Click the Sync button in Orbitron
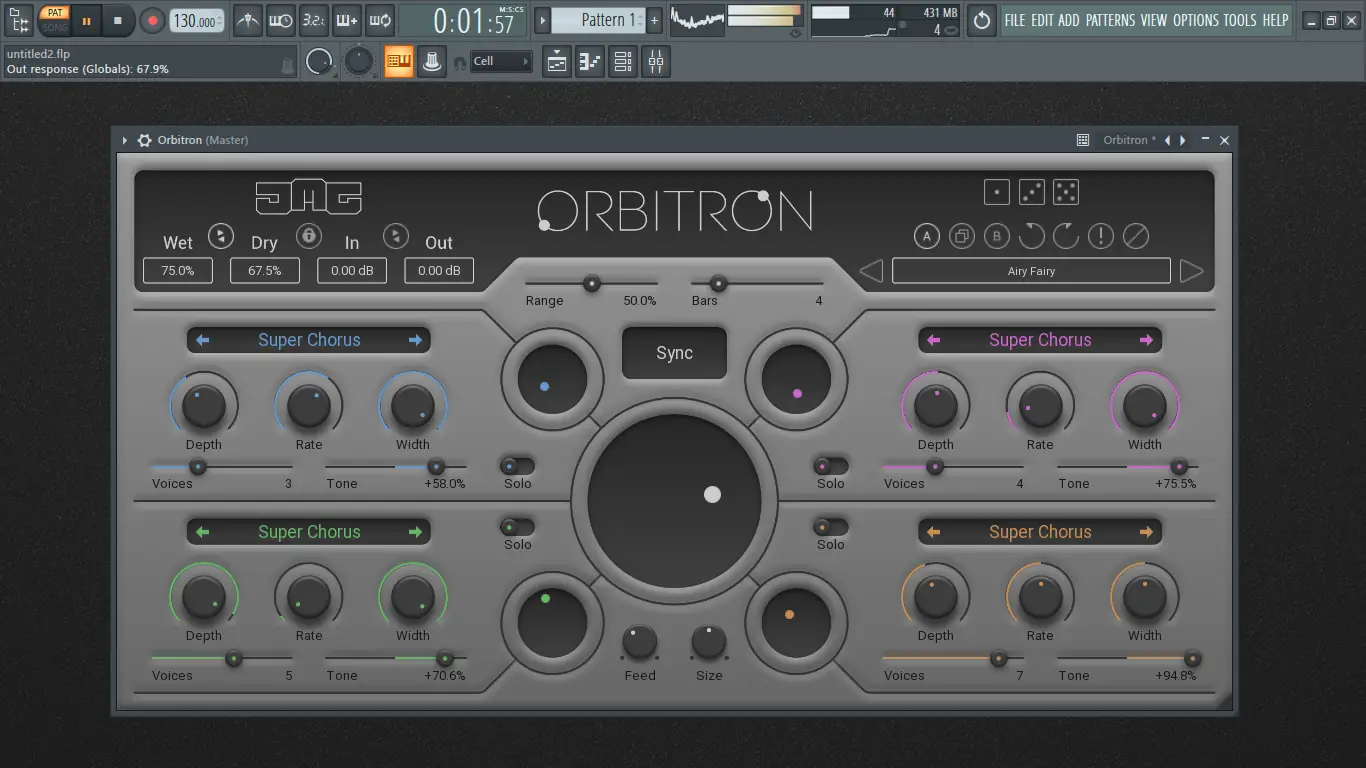Image resolution: width=1366 pixels, height=768 pixels. [674, 352]
